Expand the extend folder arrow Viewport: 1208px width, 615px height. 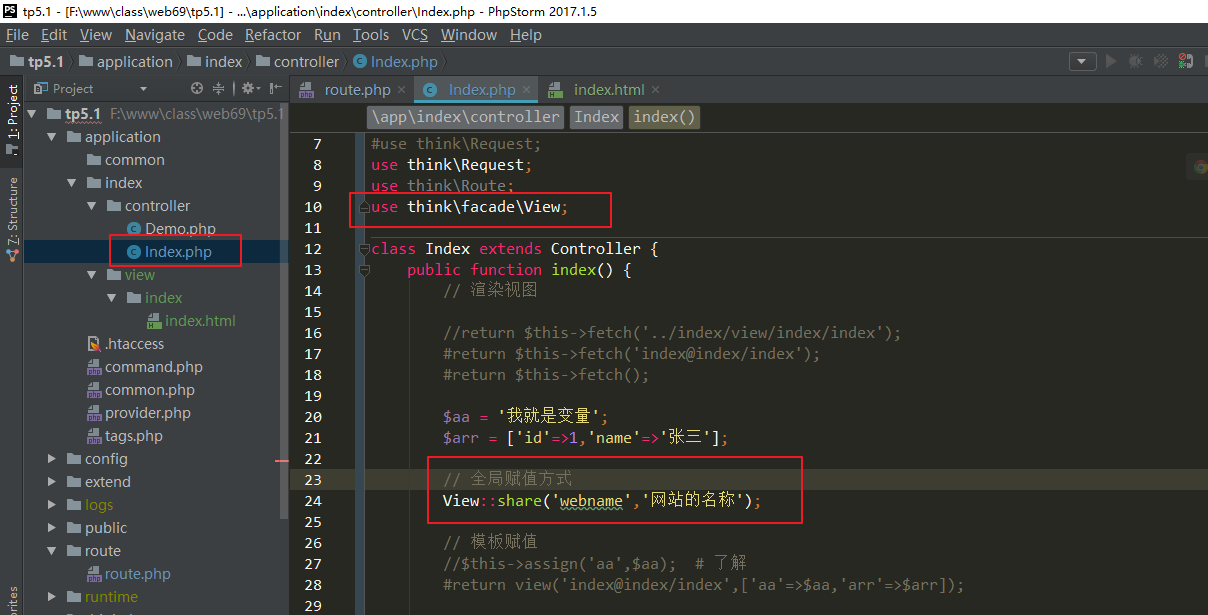(x=51, y=482)
